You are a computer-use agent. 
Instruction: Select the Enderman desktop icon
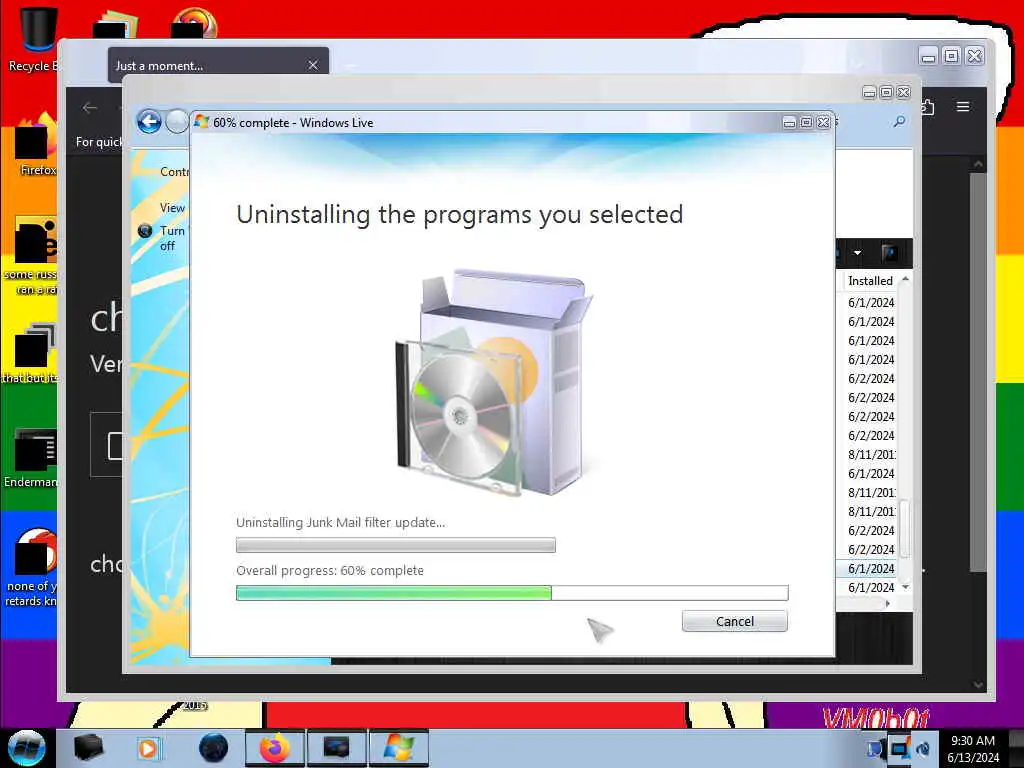click(31, 458)
